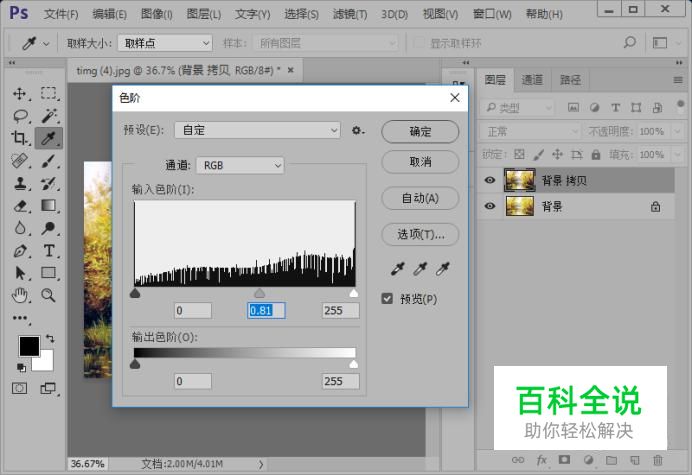Select the Healing Brush tool
This screenshot has width=692, height=475.
(x=20, y=161)
